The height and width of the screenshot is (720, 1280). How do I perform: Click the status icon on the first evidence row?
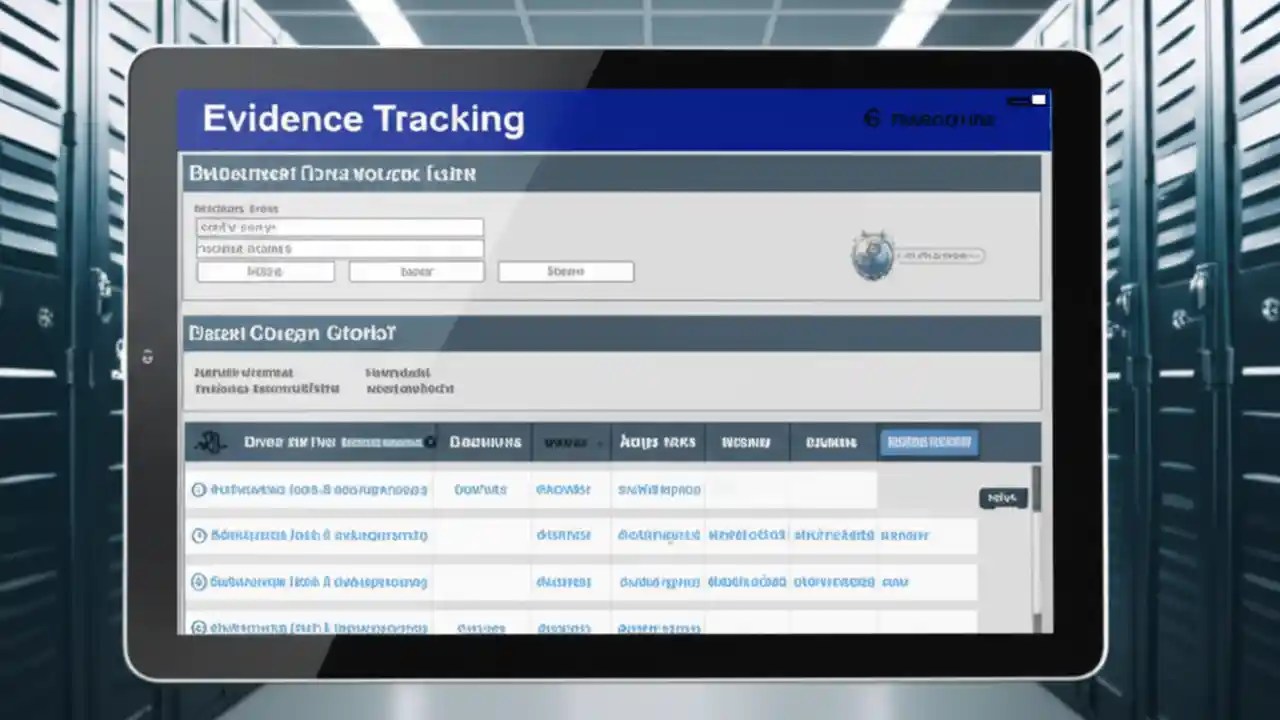[x=198, y=489]
